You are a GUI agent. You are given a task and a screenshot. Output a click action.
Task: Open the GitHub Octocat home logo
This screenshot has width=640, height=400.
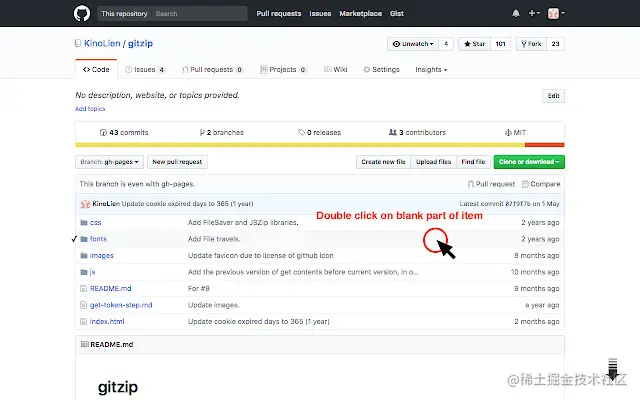82,13
